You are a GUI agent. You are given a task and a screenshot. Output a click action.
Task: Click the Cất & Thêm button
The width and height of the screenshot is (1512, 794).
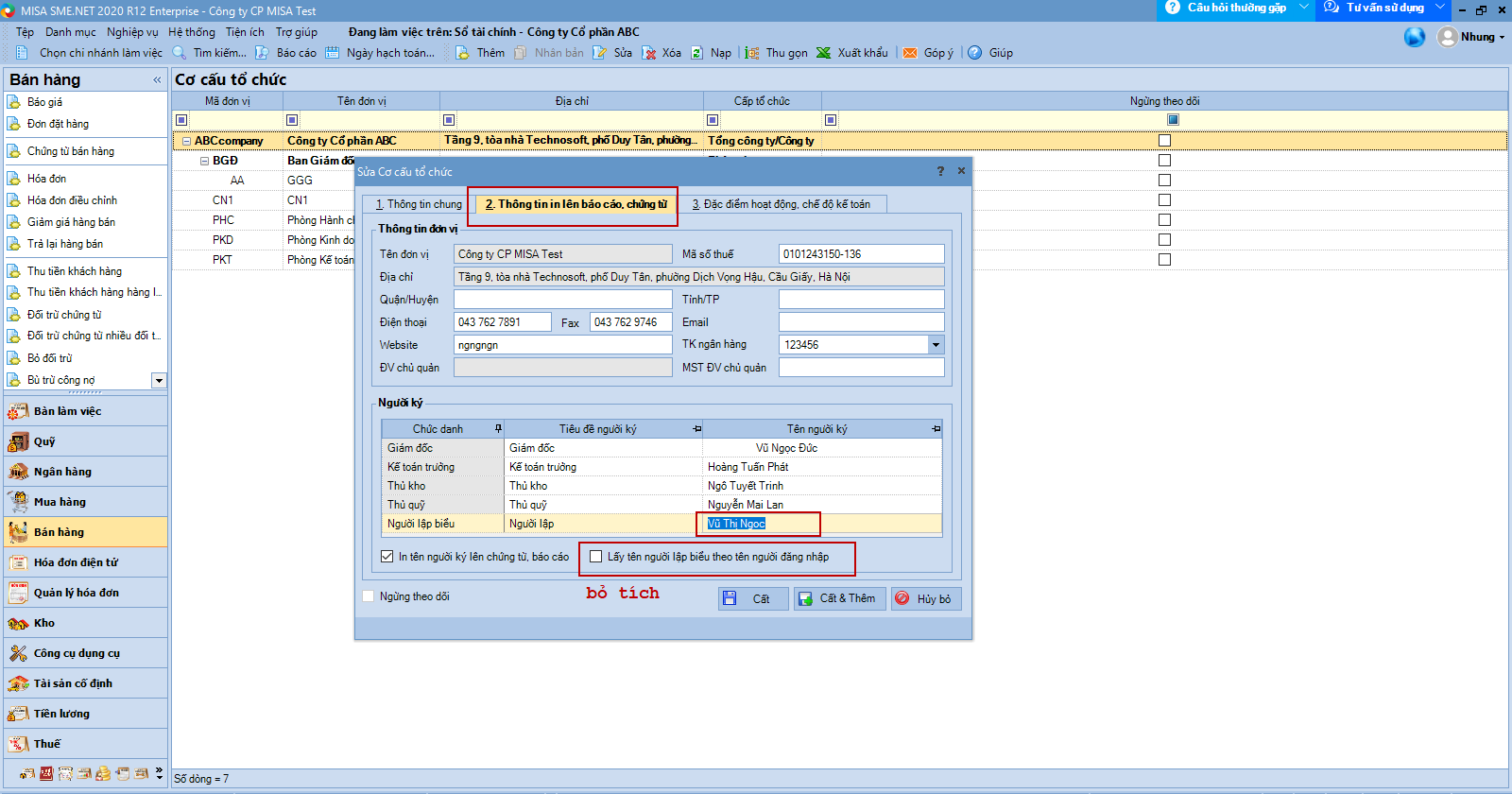click(840, 598)
